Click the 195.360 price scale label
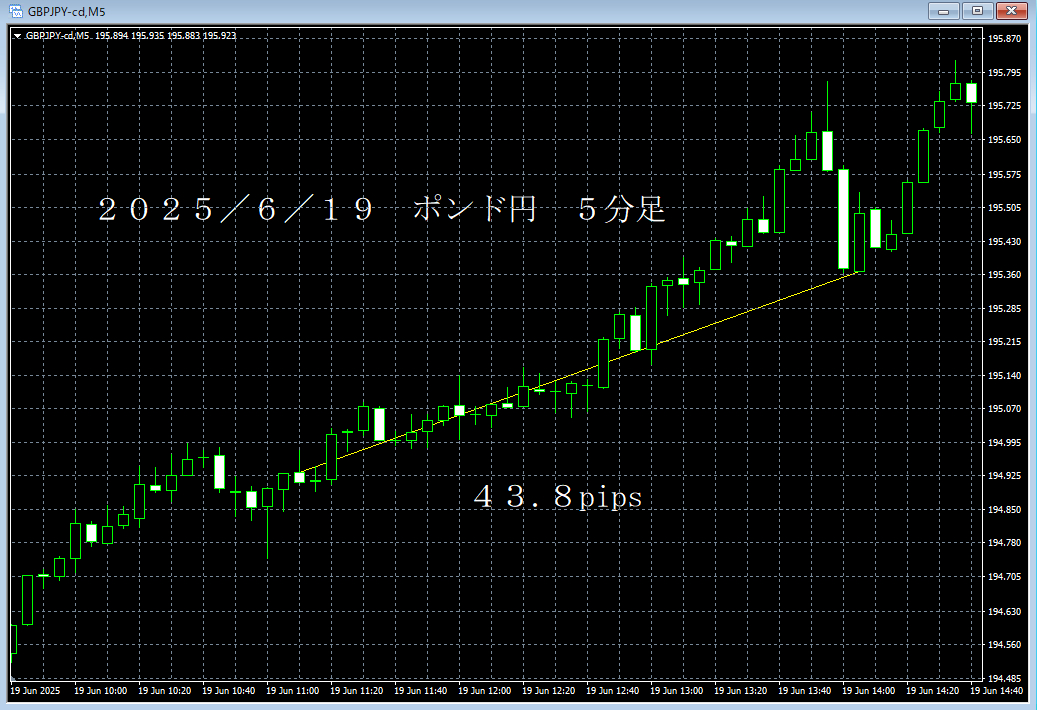 pyautogui.click(x=1004, y=275)
